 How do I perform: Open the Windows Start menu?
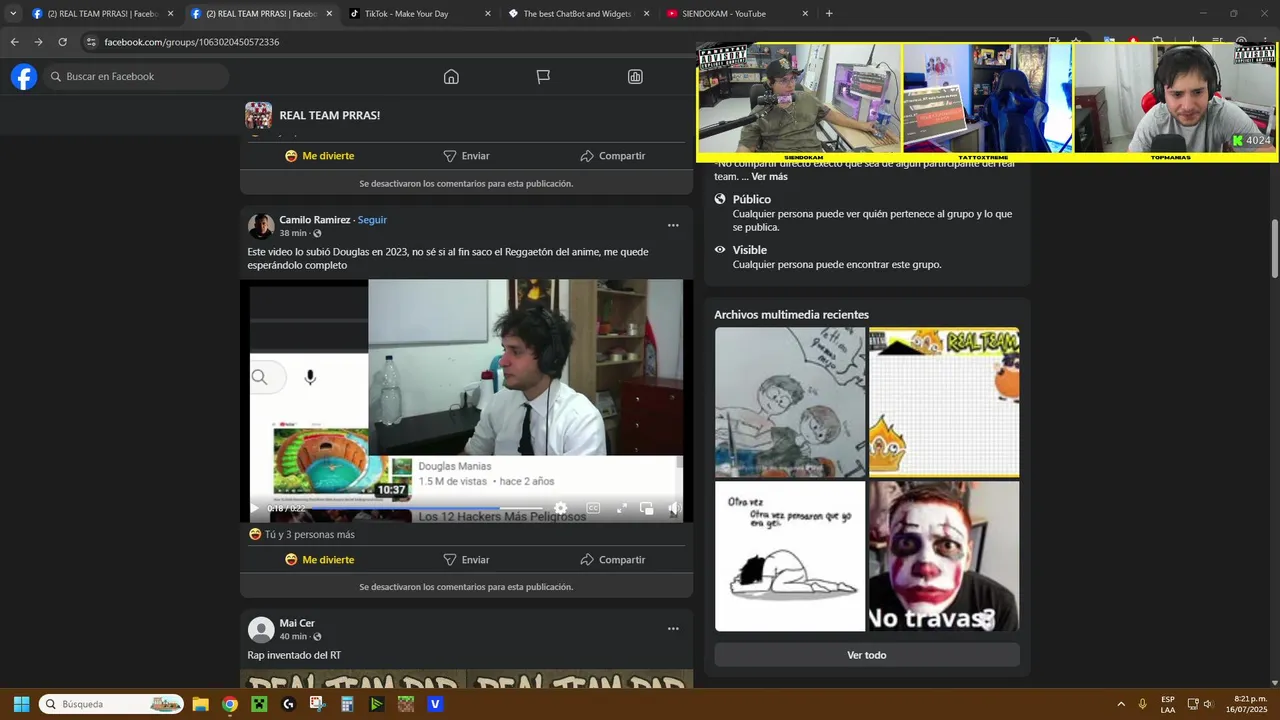(x=21, y=704)
